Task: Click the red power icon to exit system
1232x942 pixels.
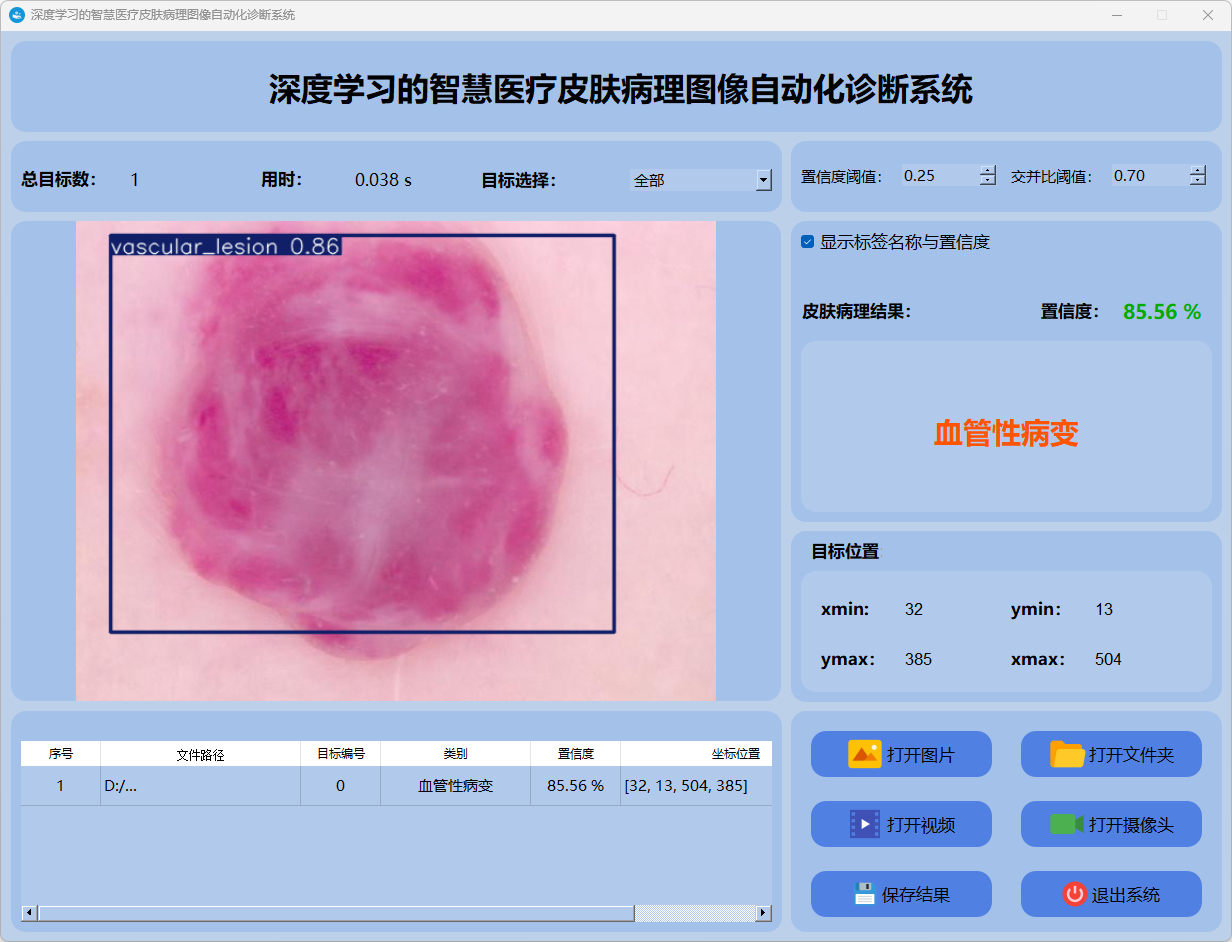Action: 1074,894
